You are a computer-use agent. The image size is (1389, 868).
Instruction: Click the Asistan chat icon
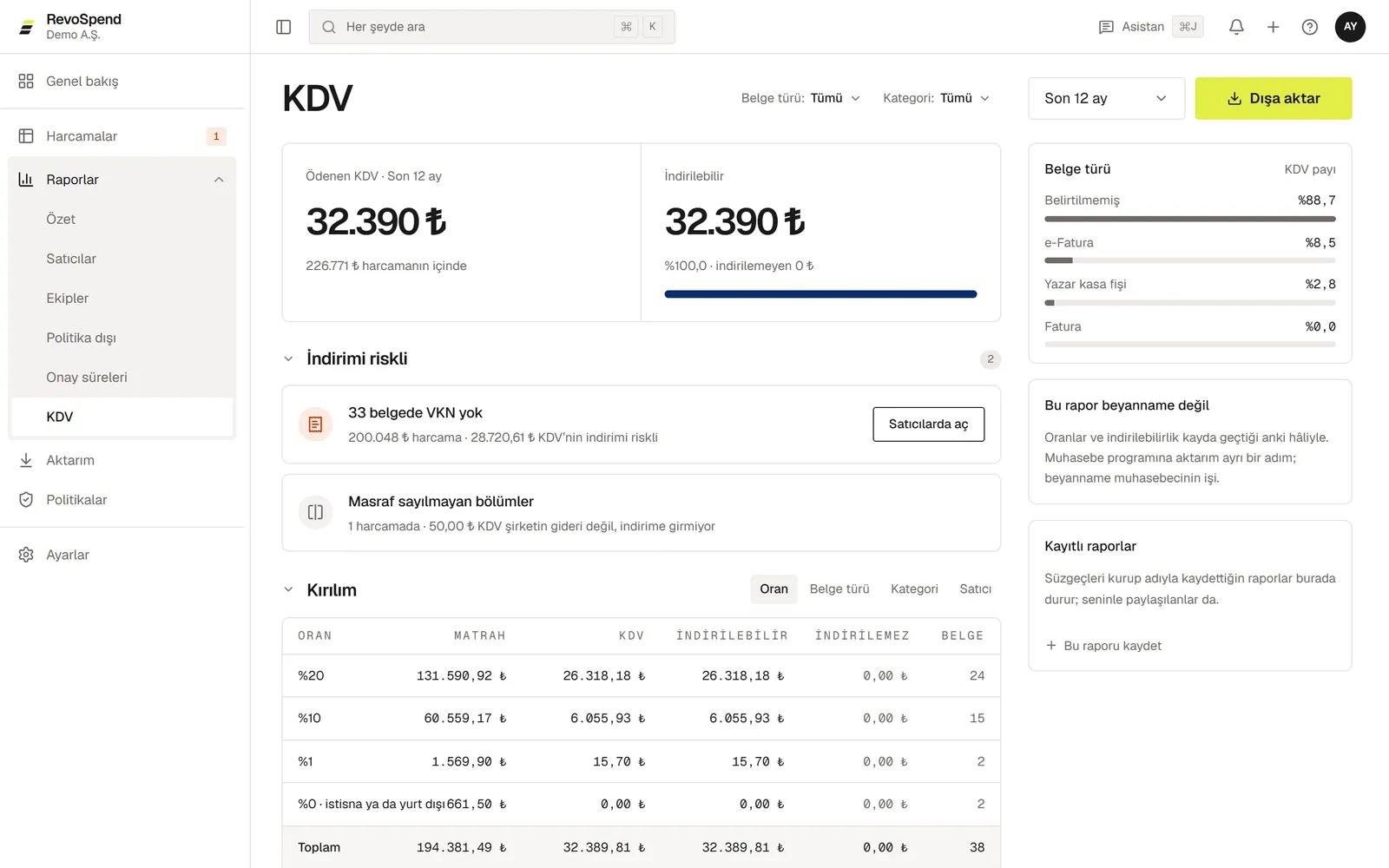point(1106,27)
